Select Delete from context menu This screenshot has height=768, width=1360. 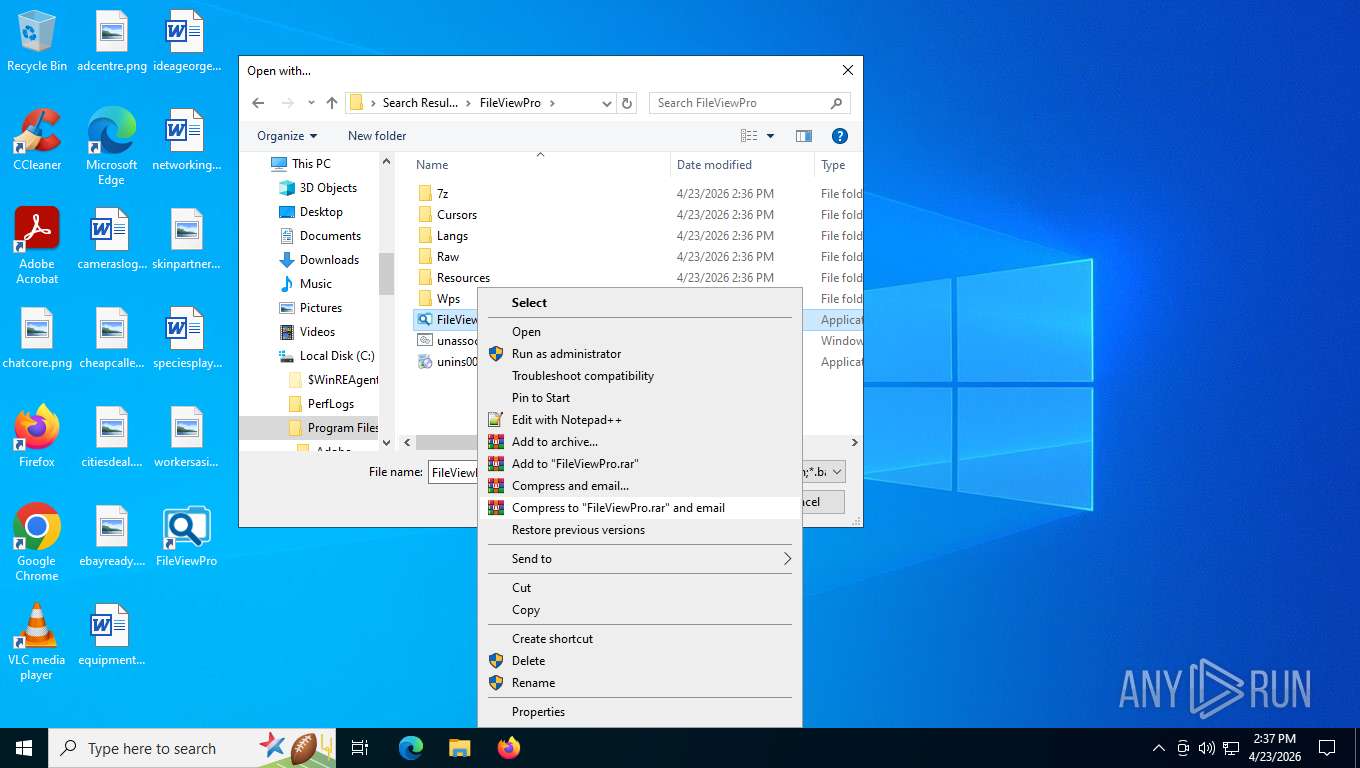(640, 661)
